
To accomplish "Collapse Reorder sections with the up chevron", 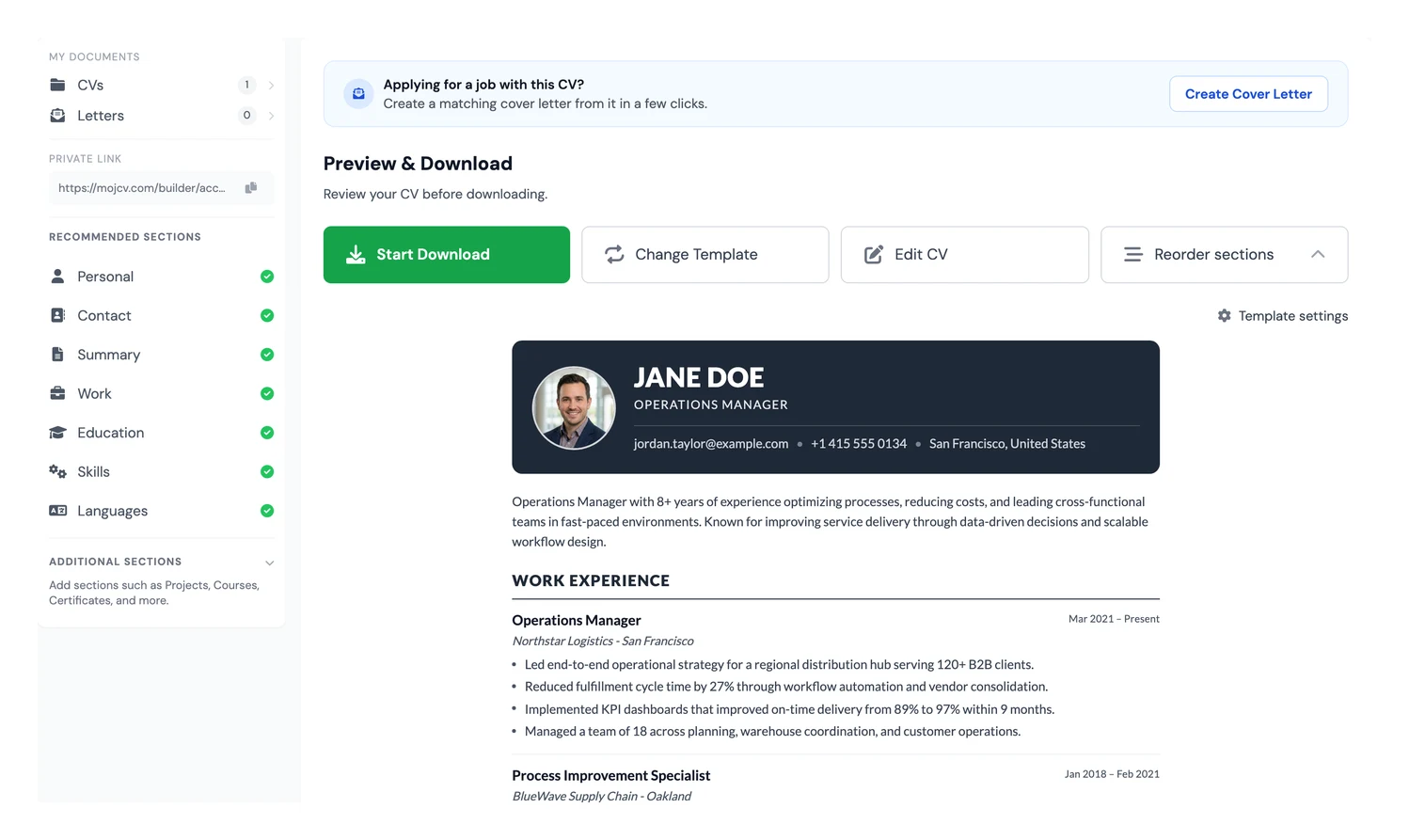I will [1318, 255].
